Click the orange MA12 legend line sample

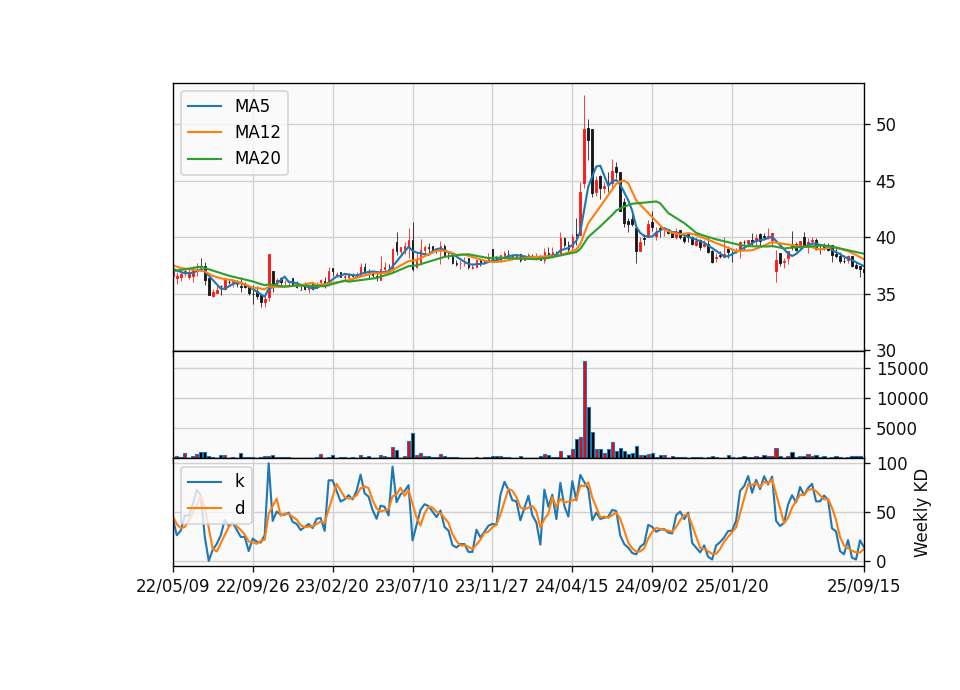(x=204, y=132)
